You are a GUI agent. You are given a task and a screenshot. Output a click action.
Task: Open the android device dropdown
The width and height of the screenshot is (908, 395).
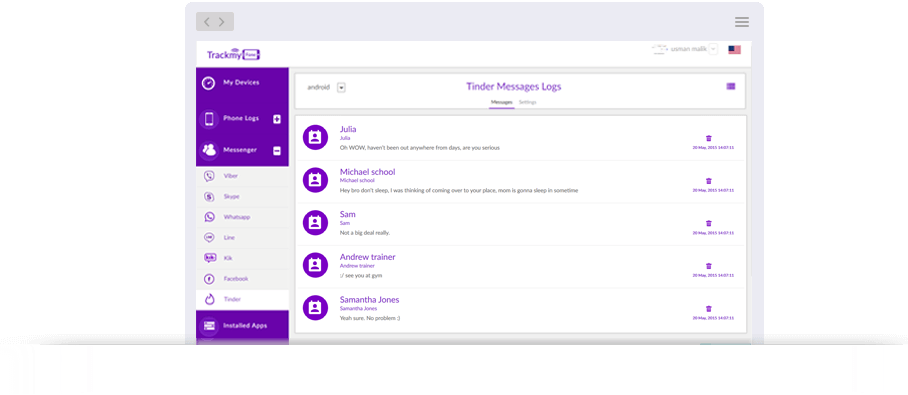pyautogui.click(x=341, y=87)
